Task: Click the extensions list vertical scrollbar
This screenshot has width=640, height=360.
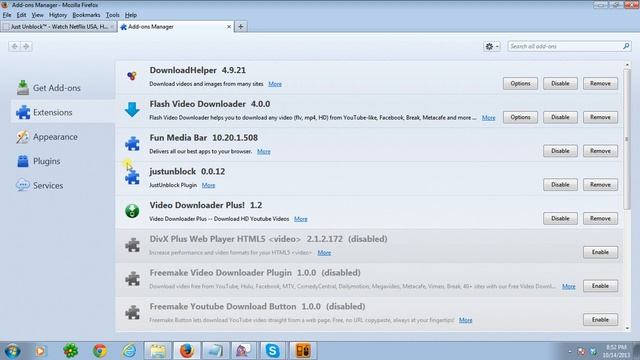Action: pos(627,139)
